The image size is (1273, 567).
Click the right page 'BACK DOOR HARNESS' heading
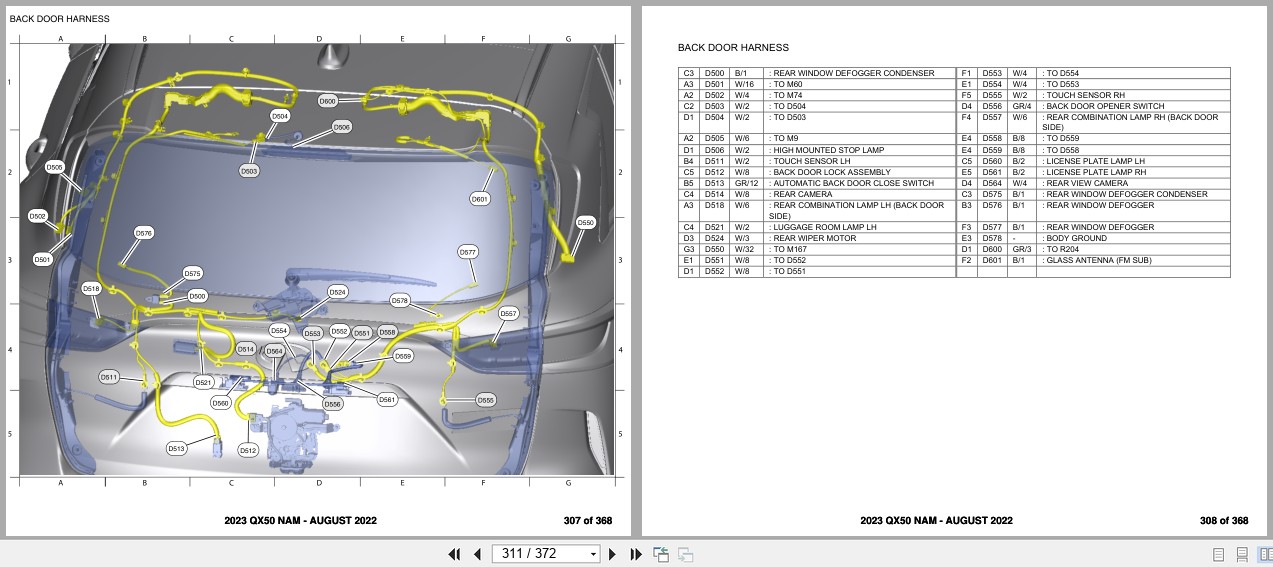(x=733, y=47)
